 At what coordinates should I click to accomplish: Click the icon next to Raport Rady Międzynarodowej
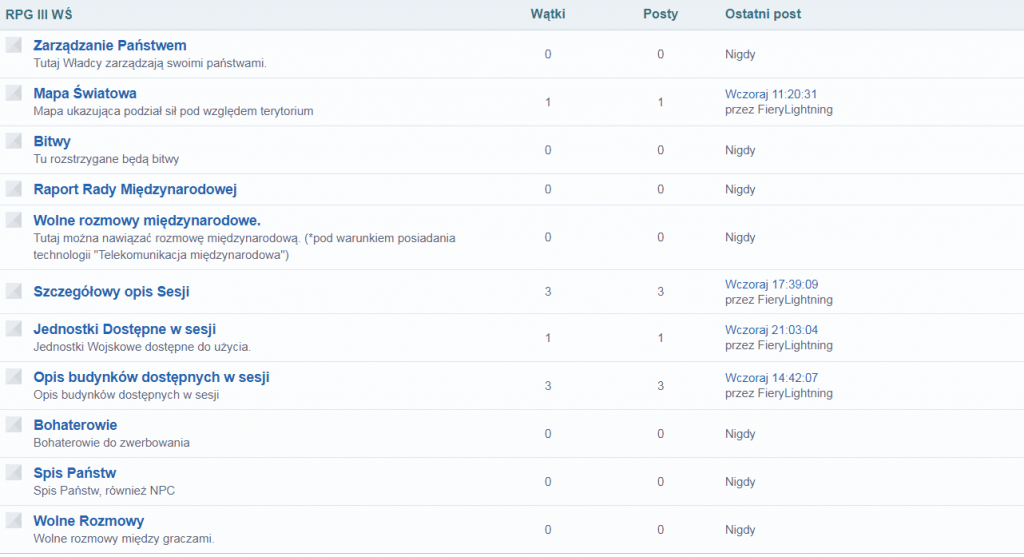coord(13,189)
